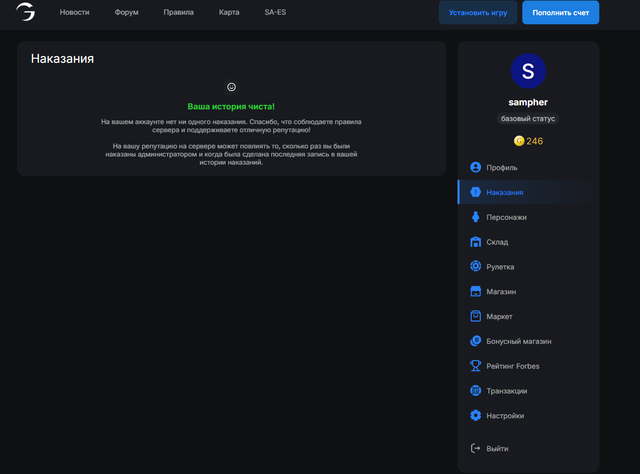Go to Правила in the top navigation

pos(178,12)
